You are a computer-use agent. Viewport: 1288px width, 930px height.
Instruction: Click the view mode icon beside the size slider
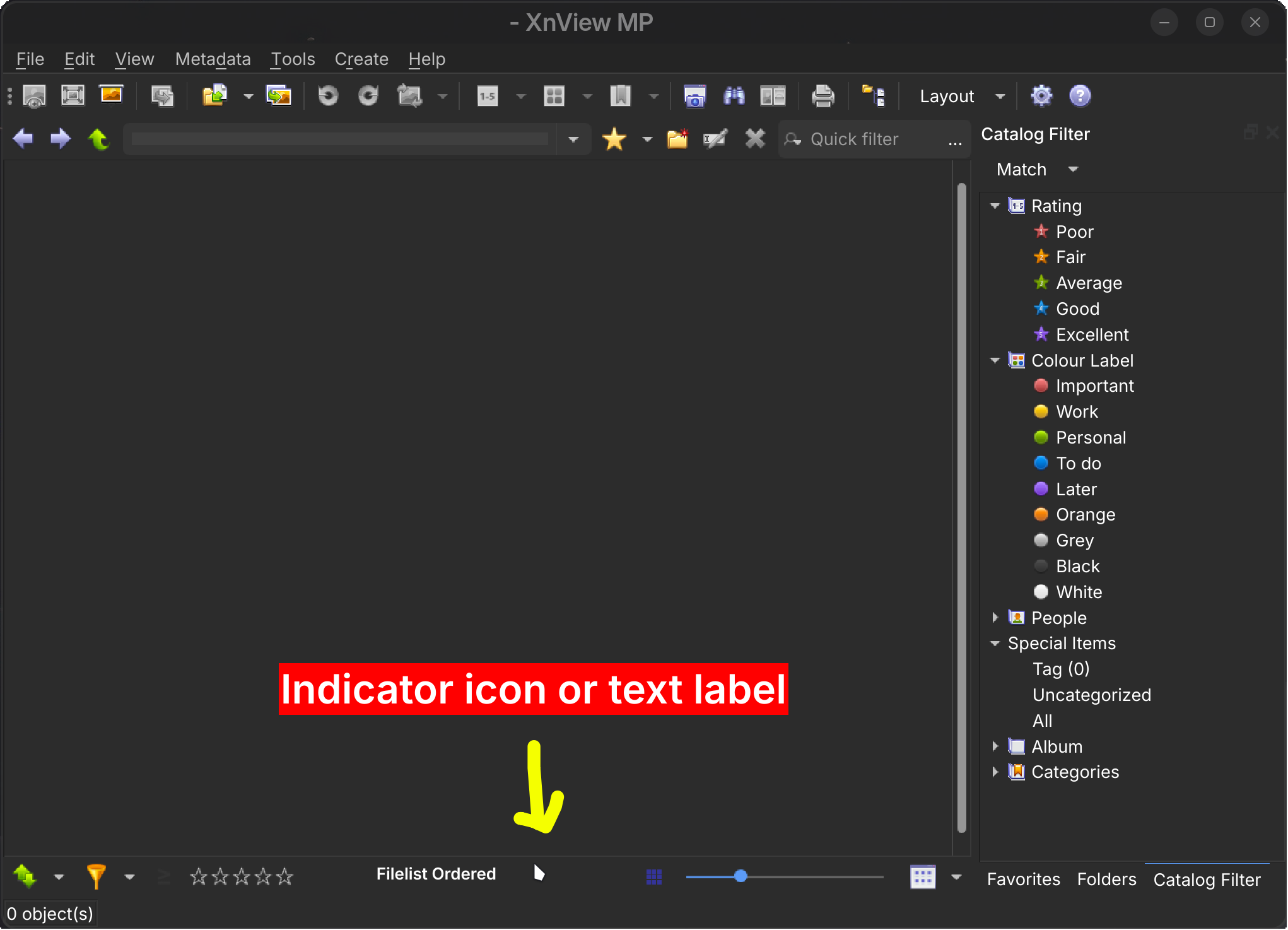(x=923, y=876)
